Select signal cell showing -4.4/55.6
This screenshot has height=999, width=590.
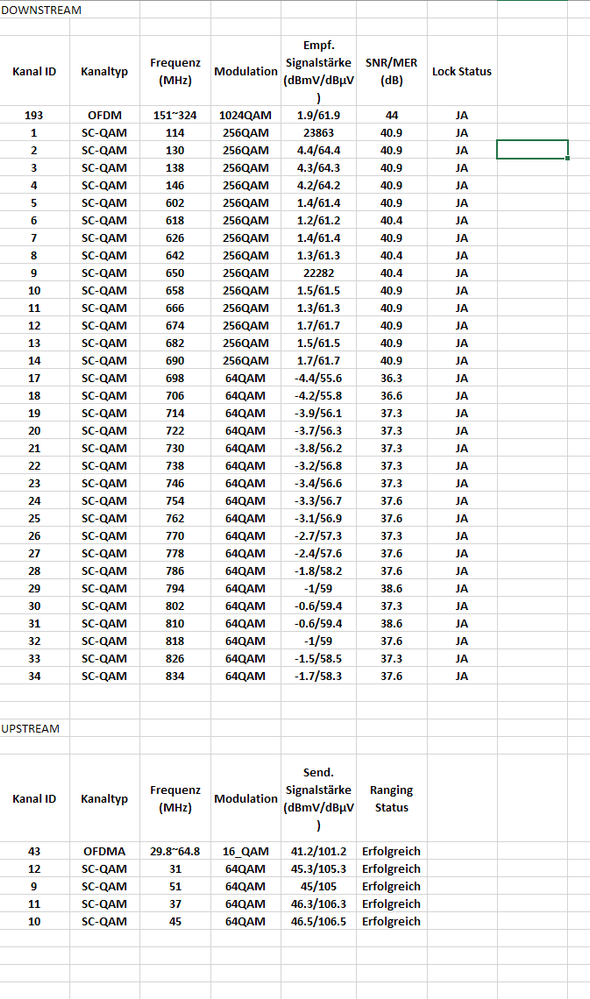(x=319, y=378)
